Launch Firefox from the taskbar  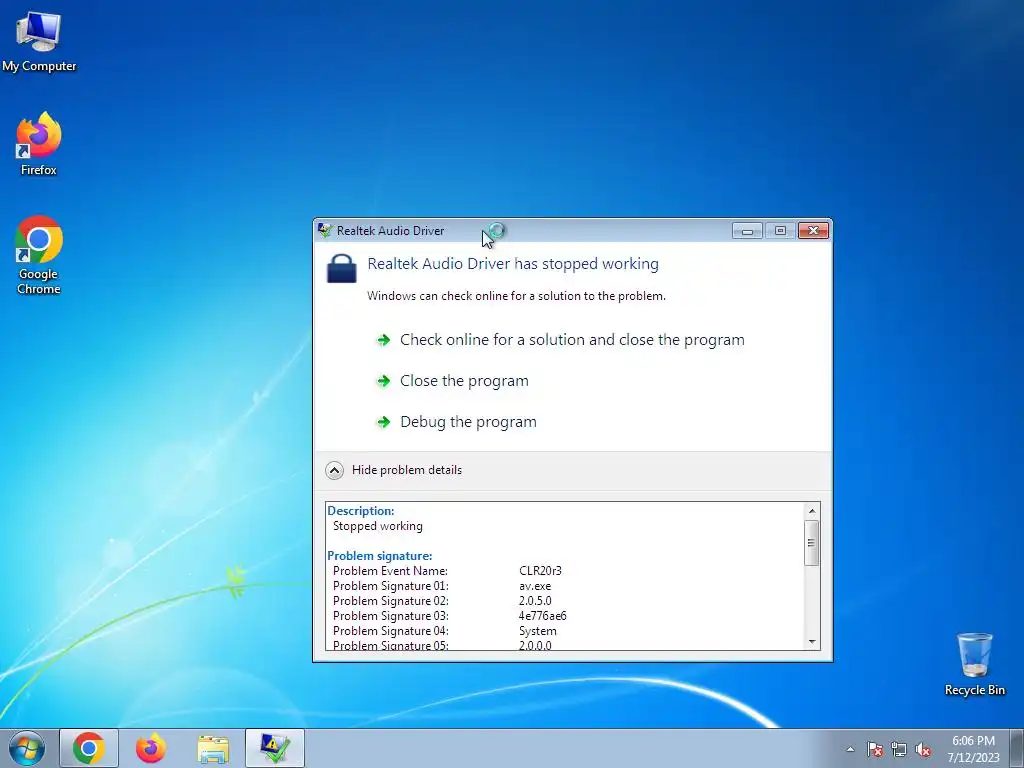[151, 748]
